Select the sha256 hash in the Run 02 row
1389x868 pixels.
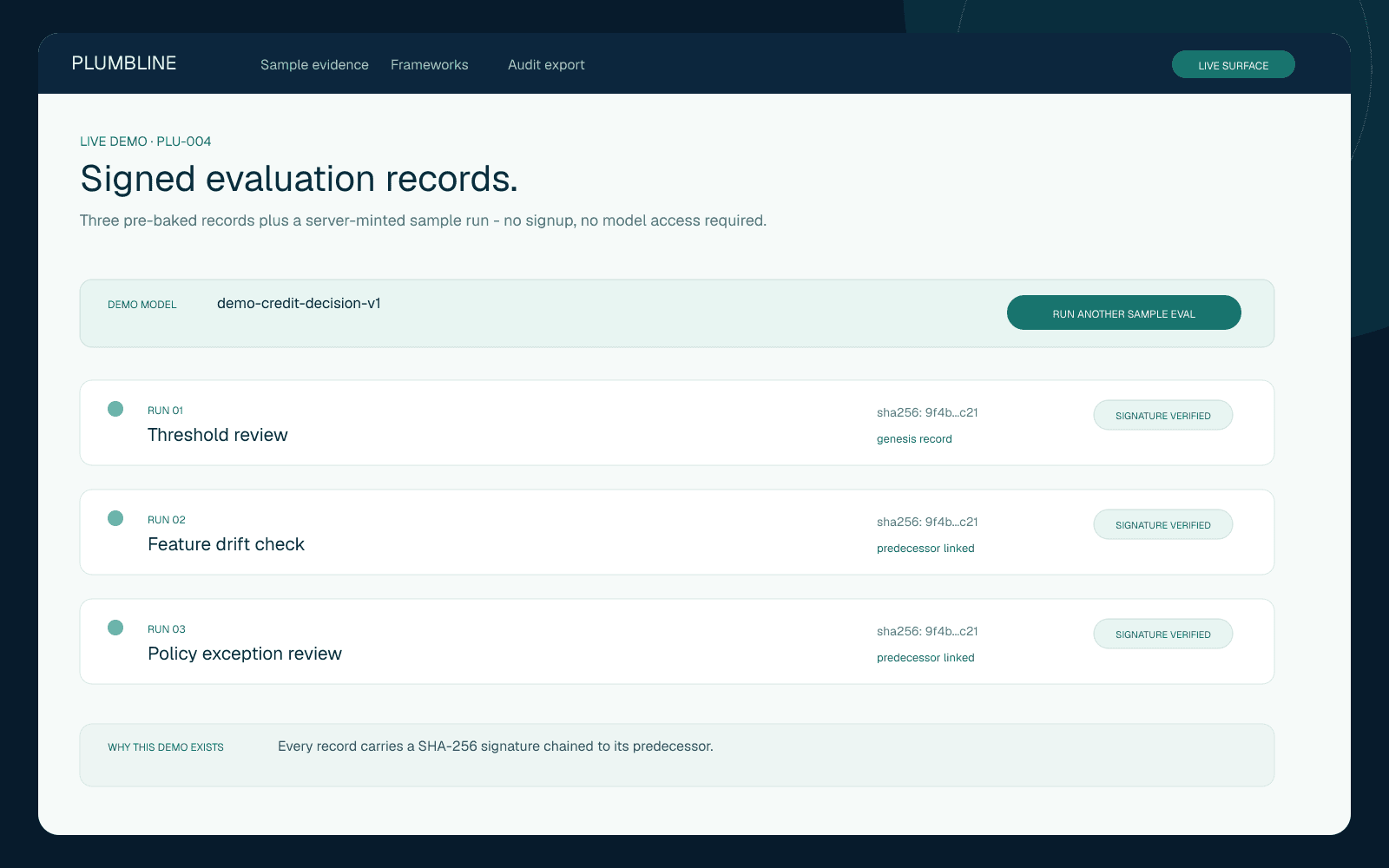(x=927, y=522)
